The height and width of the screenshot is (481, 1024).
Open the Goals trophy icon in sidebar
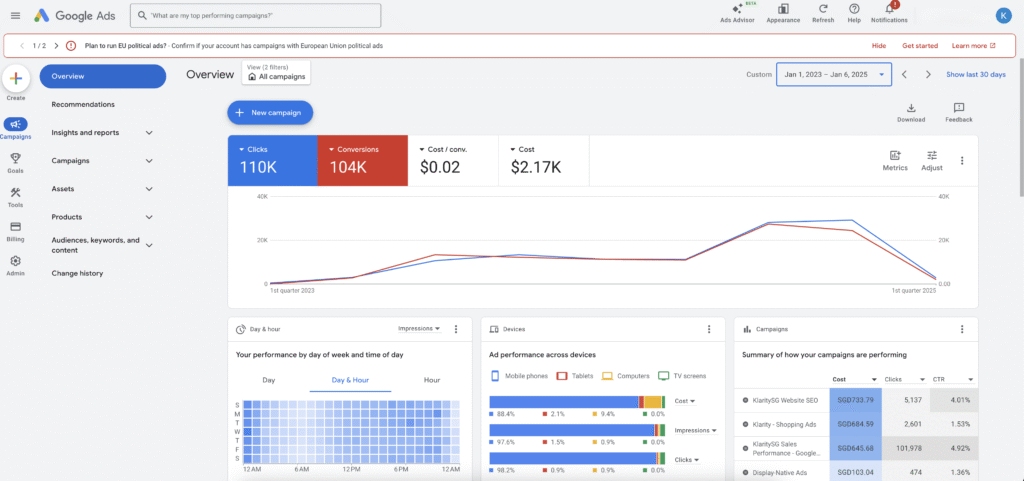tap(16, 158)
